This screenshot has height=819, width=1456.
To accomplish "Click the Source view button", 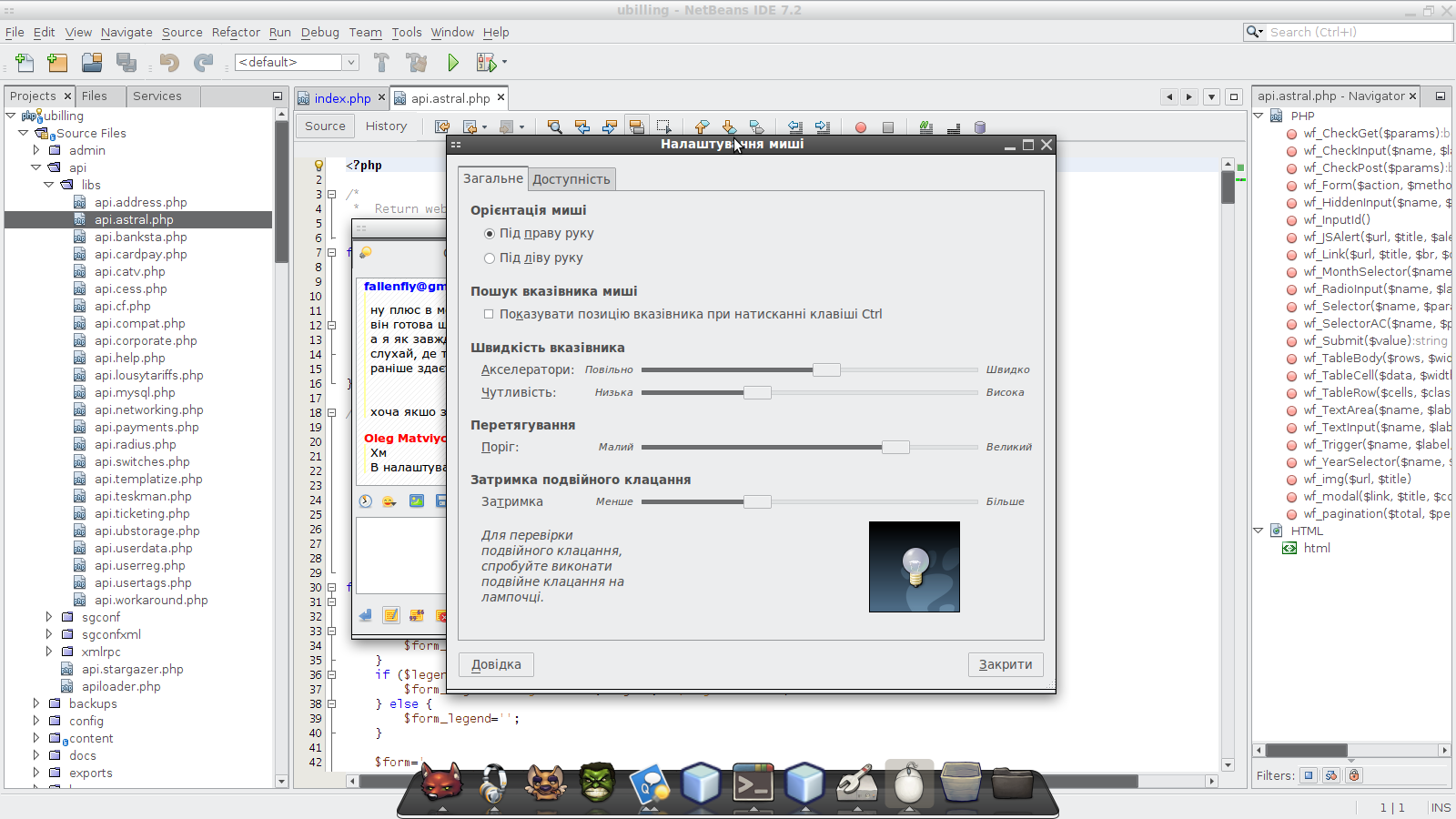I will click(x=325, y=126).
